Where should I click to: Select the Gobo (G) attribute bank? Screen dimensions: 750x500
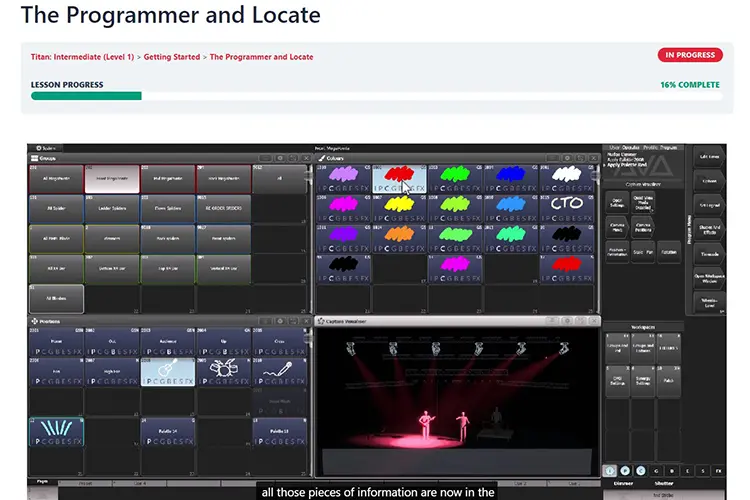tap(656, 471)
